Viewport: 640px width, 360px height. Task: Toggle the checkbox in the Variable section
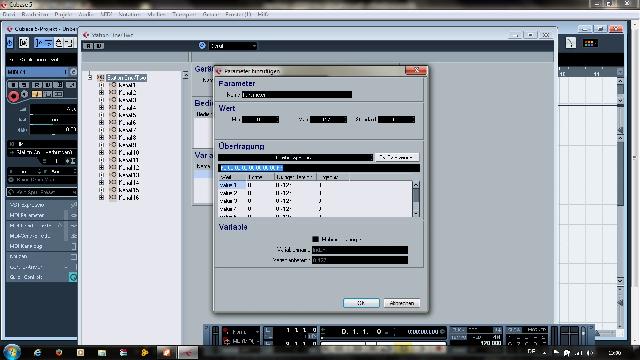tap(316, 239)
